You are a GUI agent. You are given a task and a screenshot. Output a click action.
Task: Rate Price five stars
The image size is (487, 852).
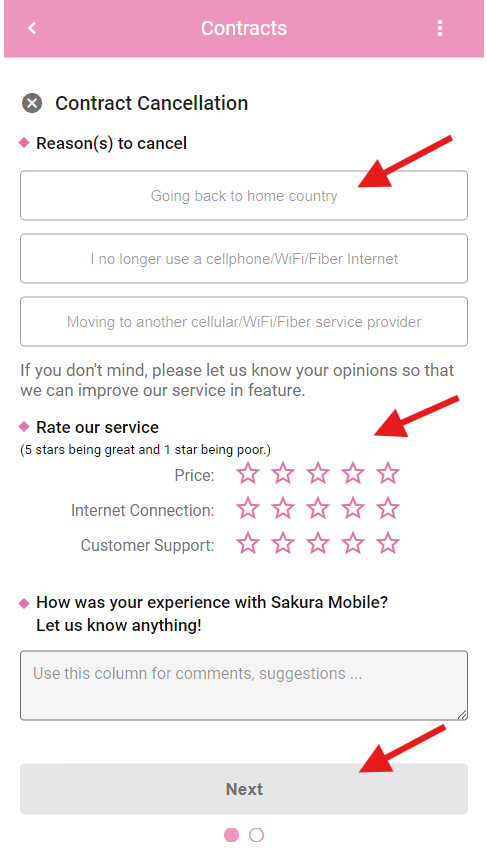click(x=388, y=474)
